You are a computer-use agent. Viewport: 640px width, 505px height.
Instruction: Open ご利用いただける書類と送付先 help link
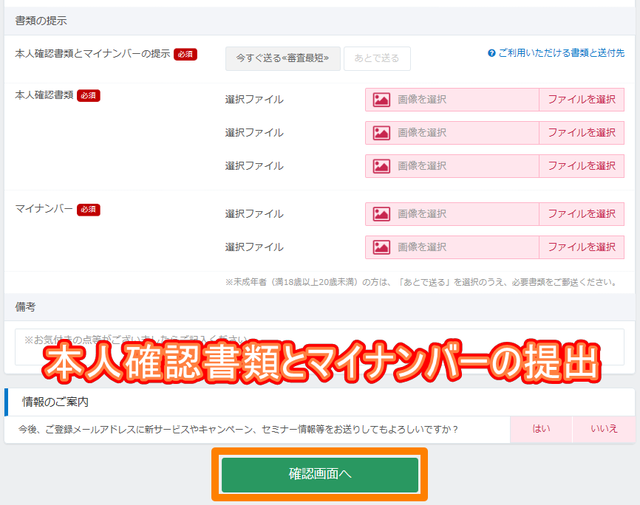pyautogui.click(x=561, y=53)
